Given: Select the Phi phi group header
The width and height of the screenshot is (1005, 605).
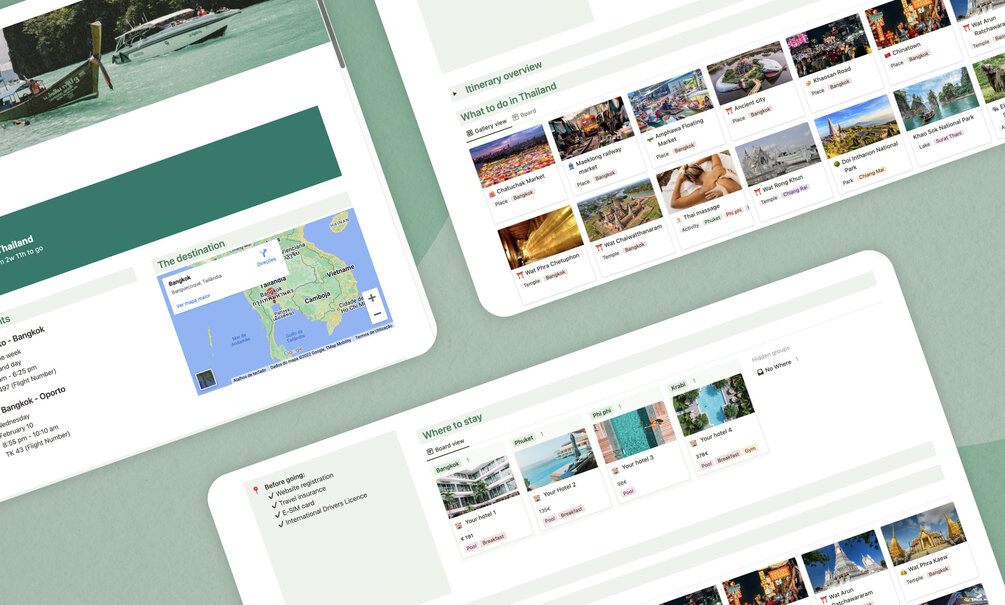Looking at the screenshot, I should point(602,413).
